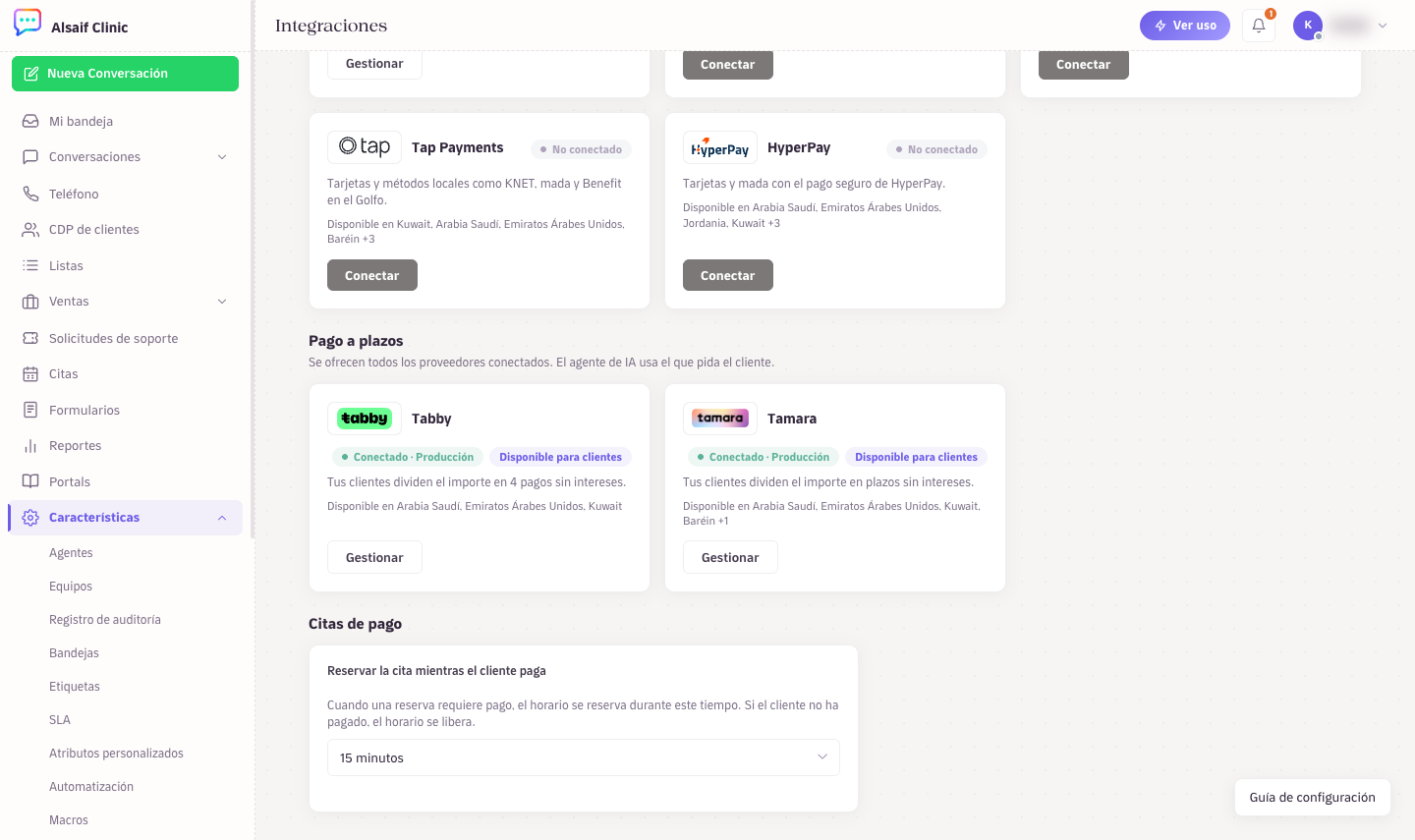This screenshot has width=1415, height=840.
Task: Open the Guía de configuración
Action: pyautogui.click(x=1313, y=798)
